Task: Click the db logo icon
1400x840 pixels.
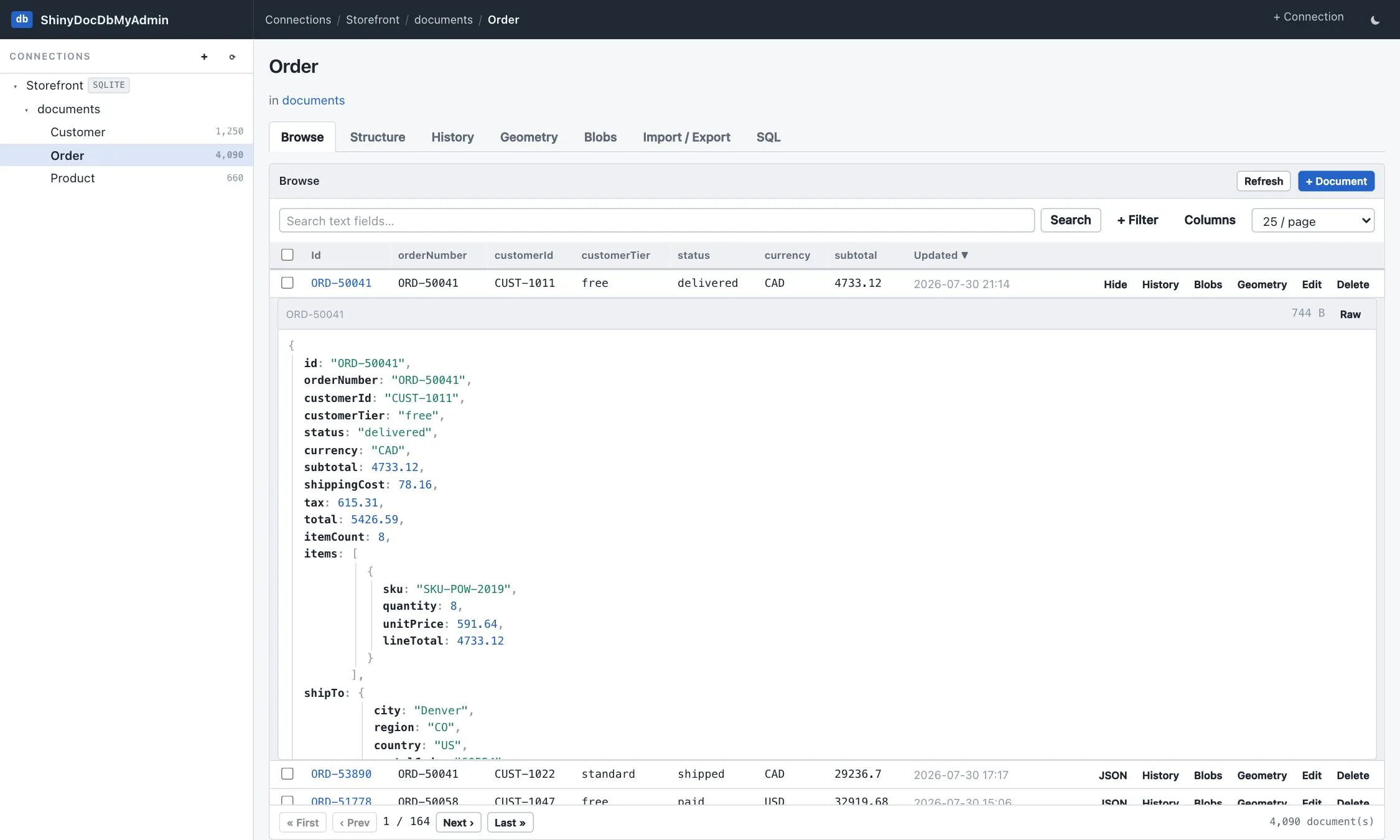Action: [x=22, y=19]
